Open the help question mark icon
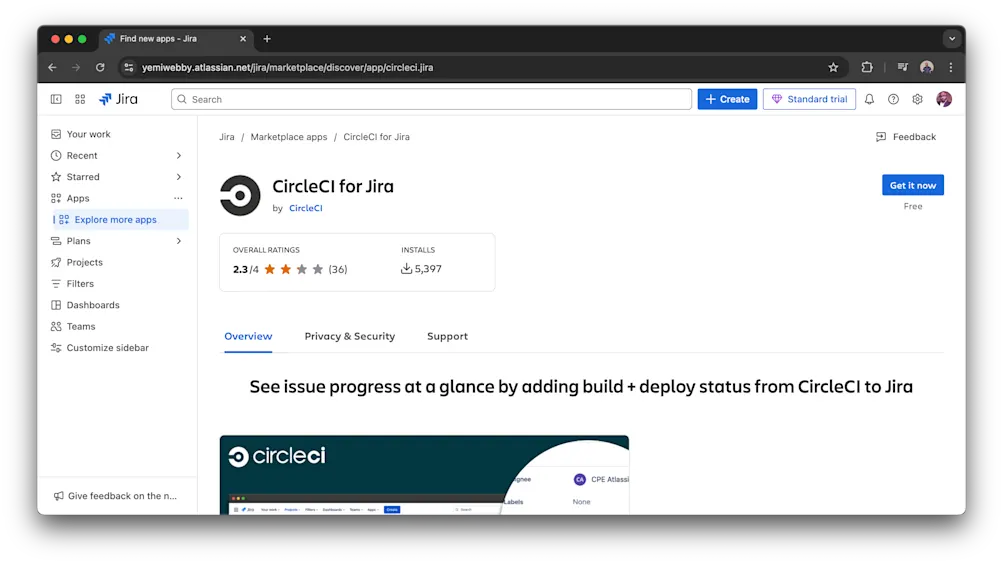The image size is (1003, 564). coord(893,99)
